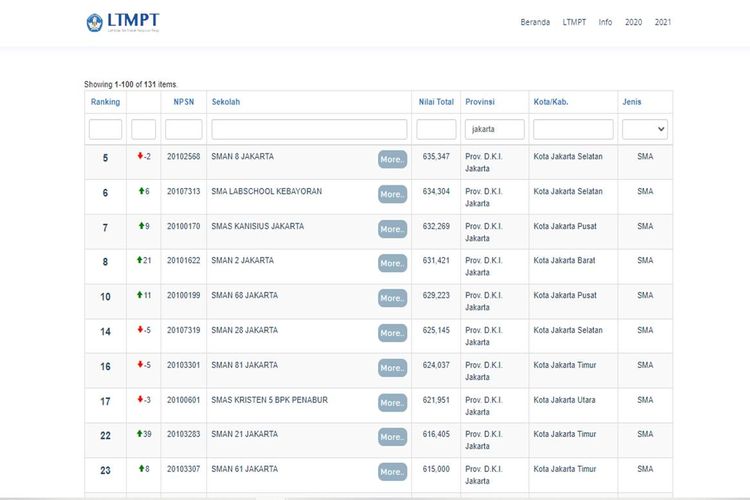Click green up arrow in SMAS Kanisius Jakarta row
Viewport: 750px width, 500px height.
[x=140, y=226]
